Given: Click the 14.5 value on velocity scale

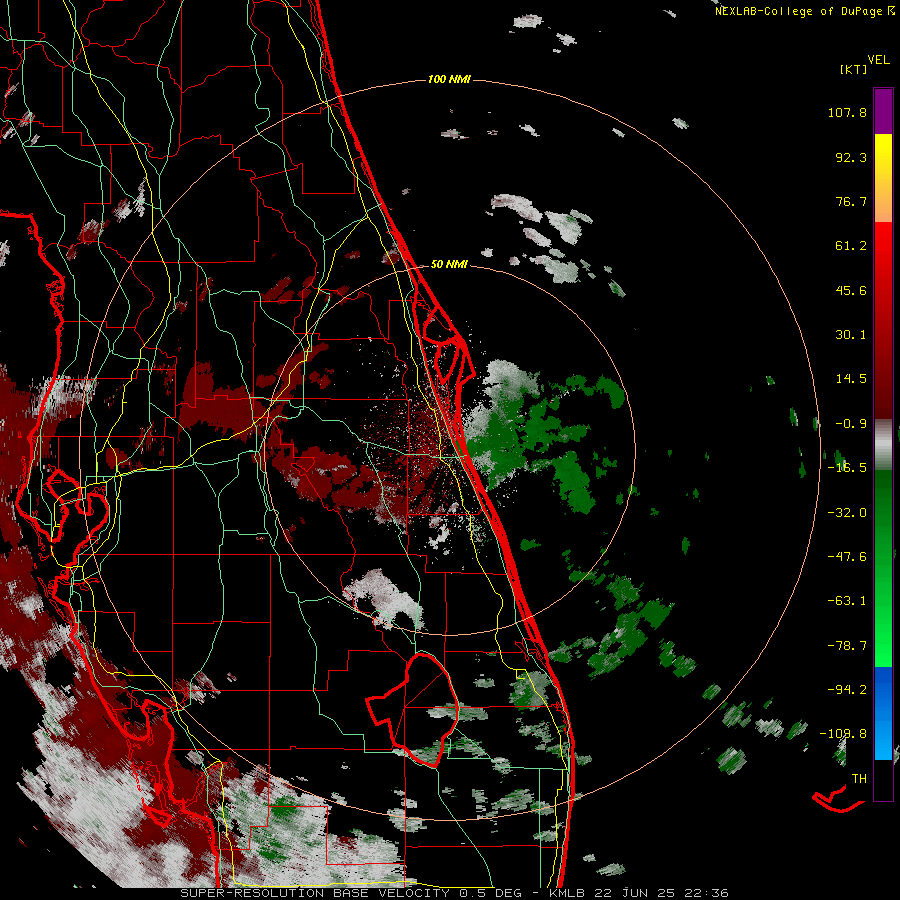Looking at the screenshot, I should (x=851, y=379).
